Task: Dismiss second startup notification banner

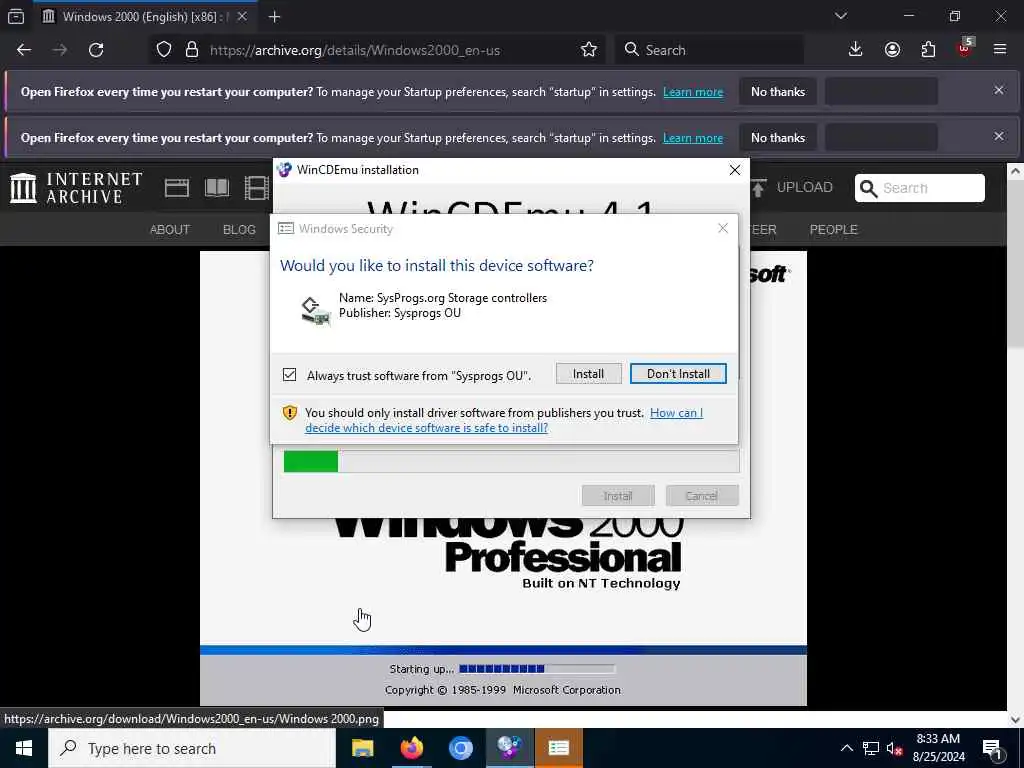Action: (x=999, y=136)
